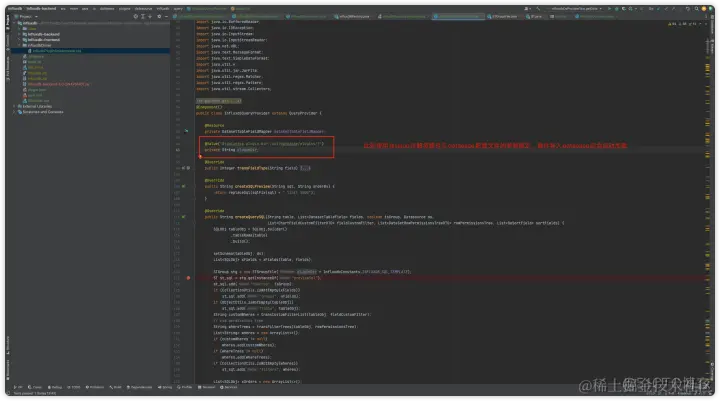This screenshot has width=720, height=401.
Task: Click the influxdb-backend breadcrumb in navigation bar
Action: (41, 9)
